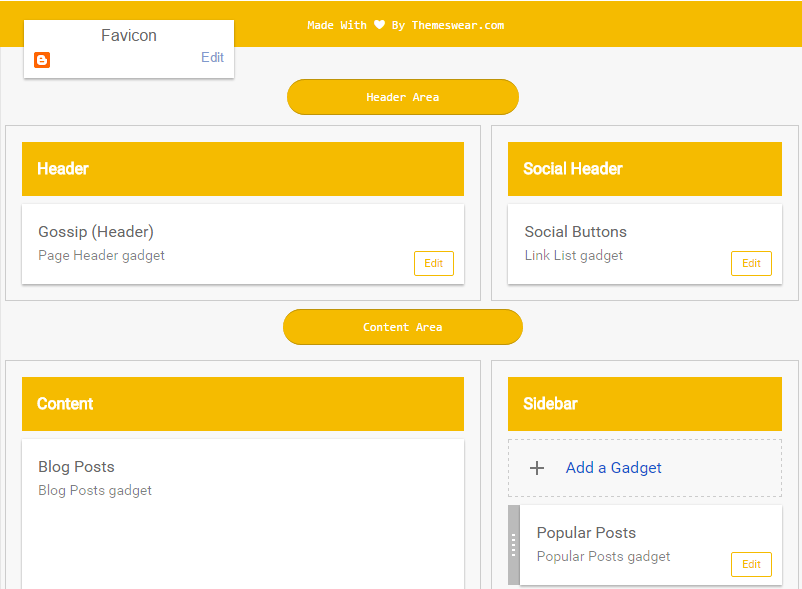The image size is (802, 589).
Task: Edit the Gossip (Header) gadget
Action: (433, 263)
